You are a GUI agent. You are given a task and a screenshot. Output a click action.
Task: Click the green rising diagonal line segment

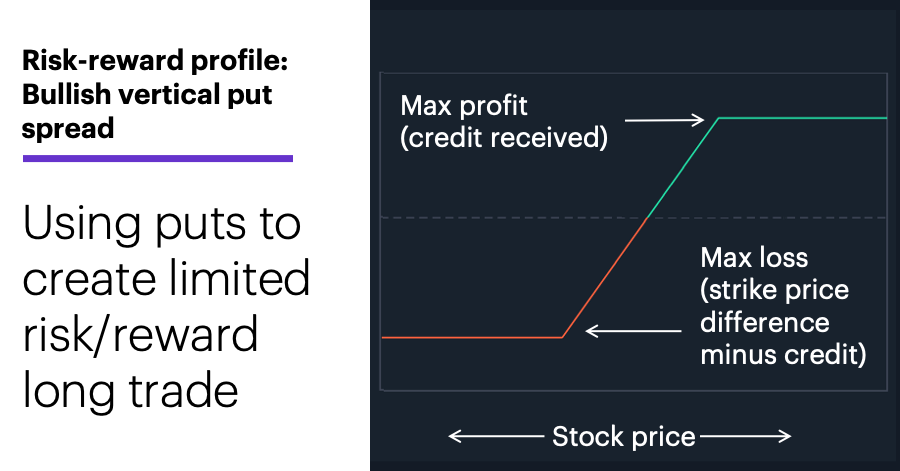[x=683, y=168]
